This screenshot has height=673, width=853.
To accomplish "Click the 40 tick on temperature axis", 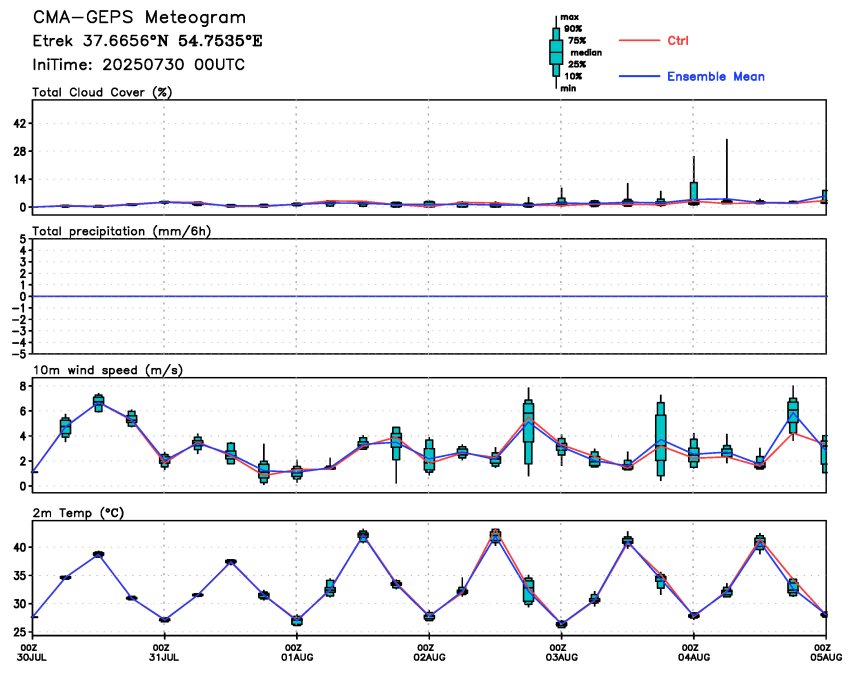I will click(20, 547).
